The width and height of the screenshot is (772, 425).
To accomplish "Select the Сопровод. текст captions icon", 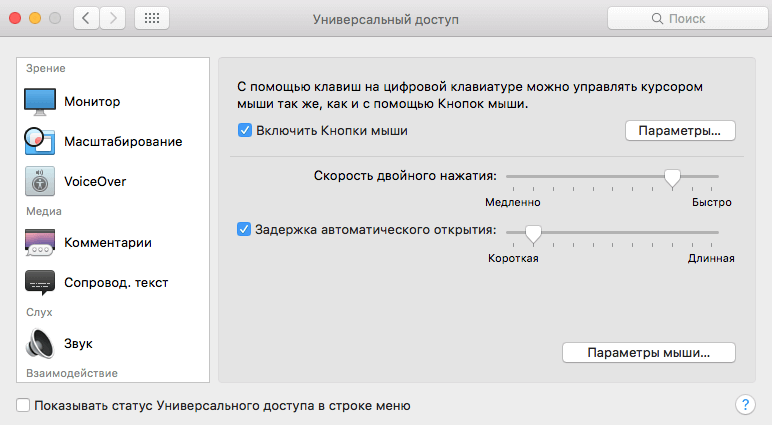I will [x=40, y=283].
